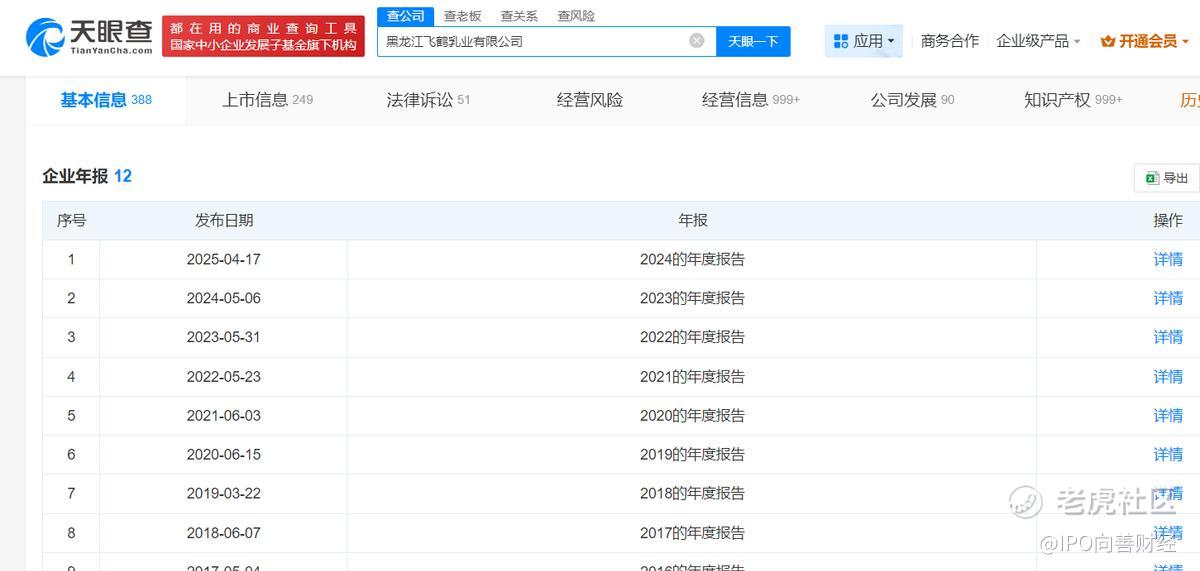
Task: Click the 2021的年度报告 cell
Action: coord(692,376)
